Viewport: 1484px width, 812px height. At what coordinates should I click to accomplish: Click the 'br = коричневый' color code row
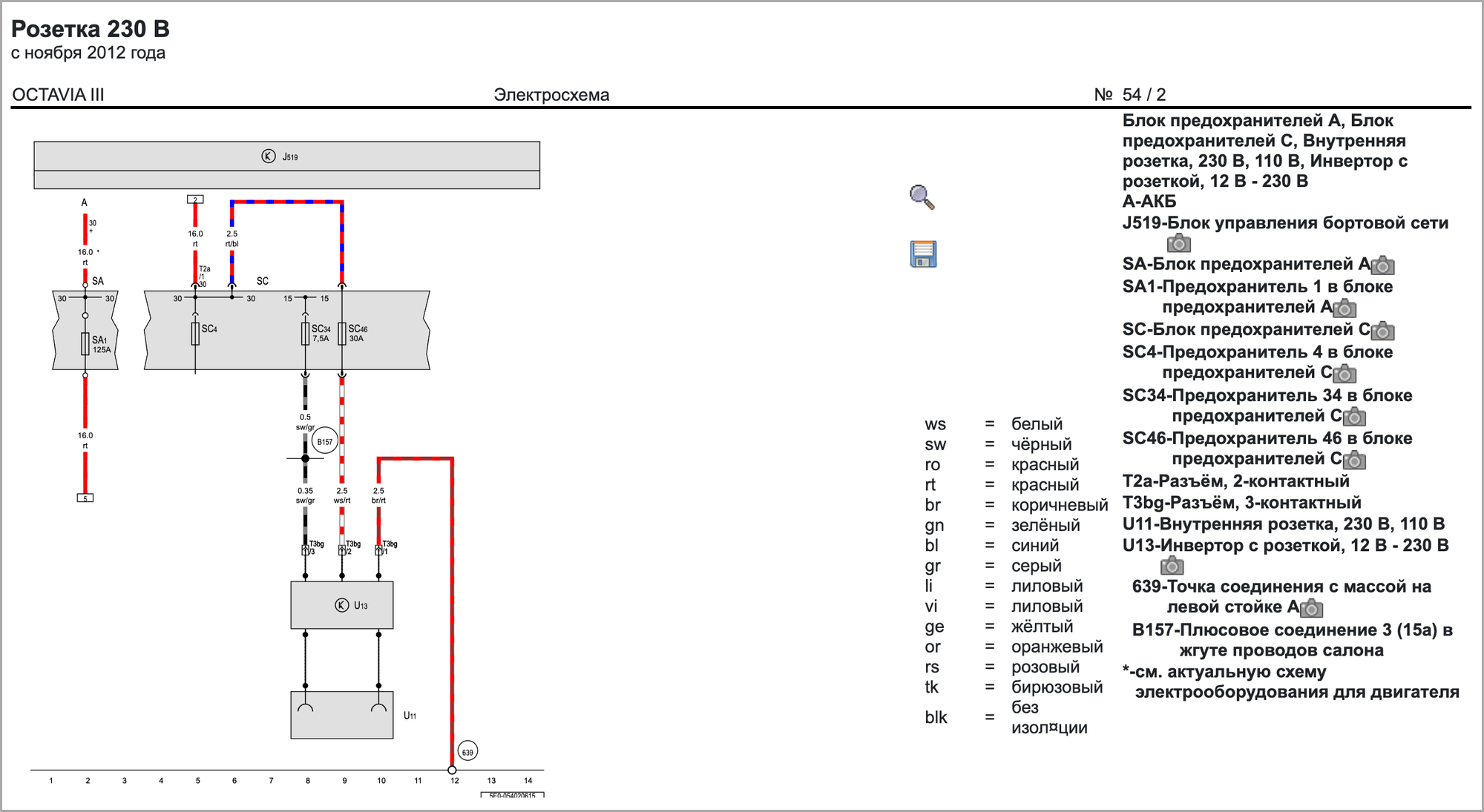(1016, 505)
